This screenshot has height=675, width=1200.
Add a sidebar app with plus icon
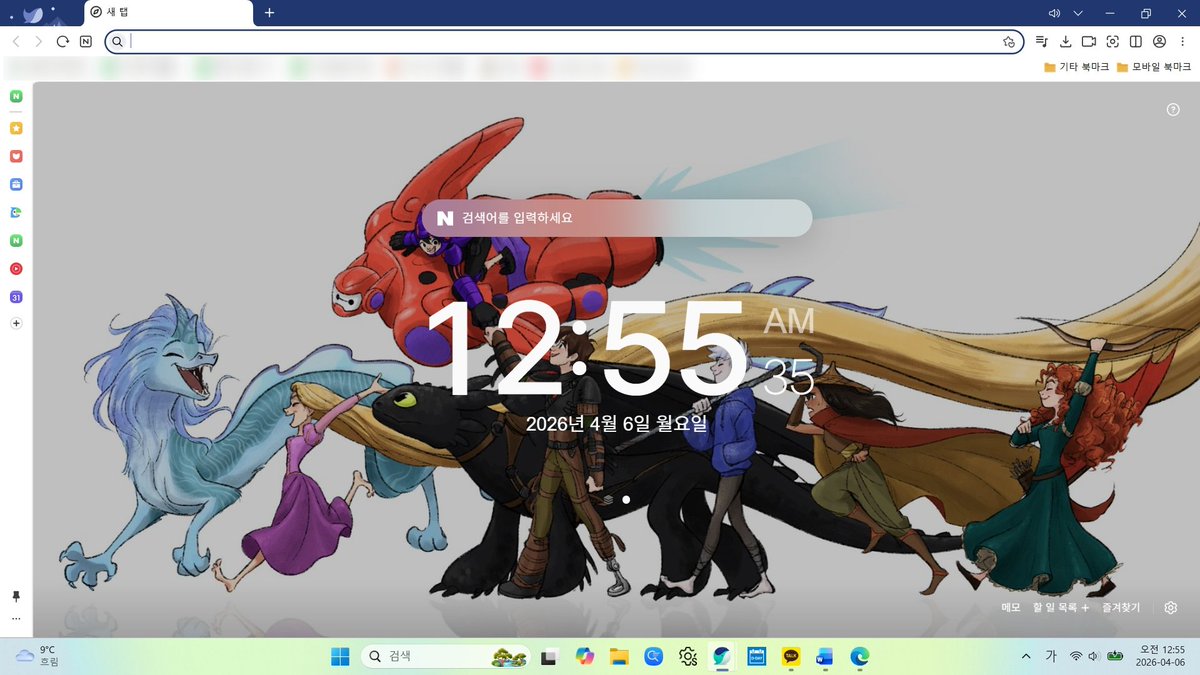(x=16, y=324)
